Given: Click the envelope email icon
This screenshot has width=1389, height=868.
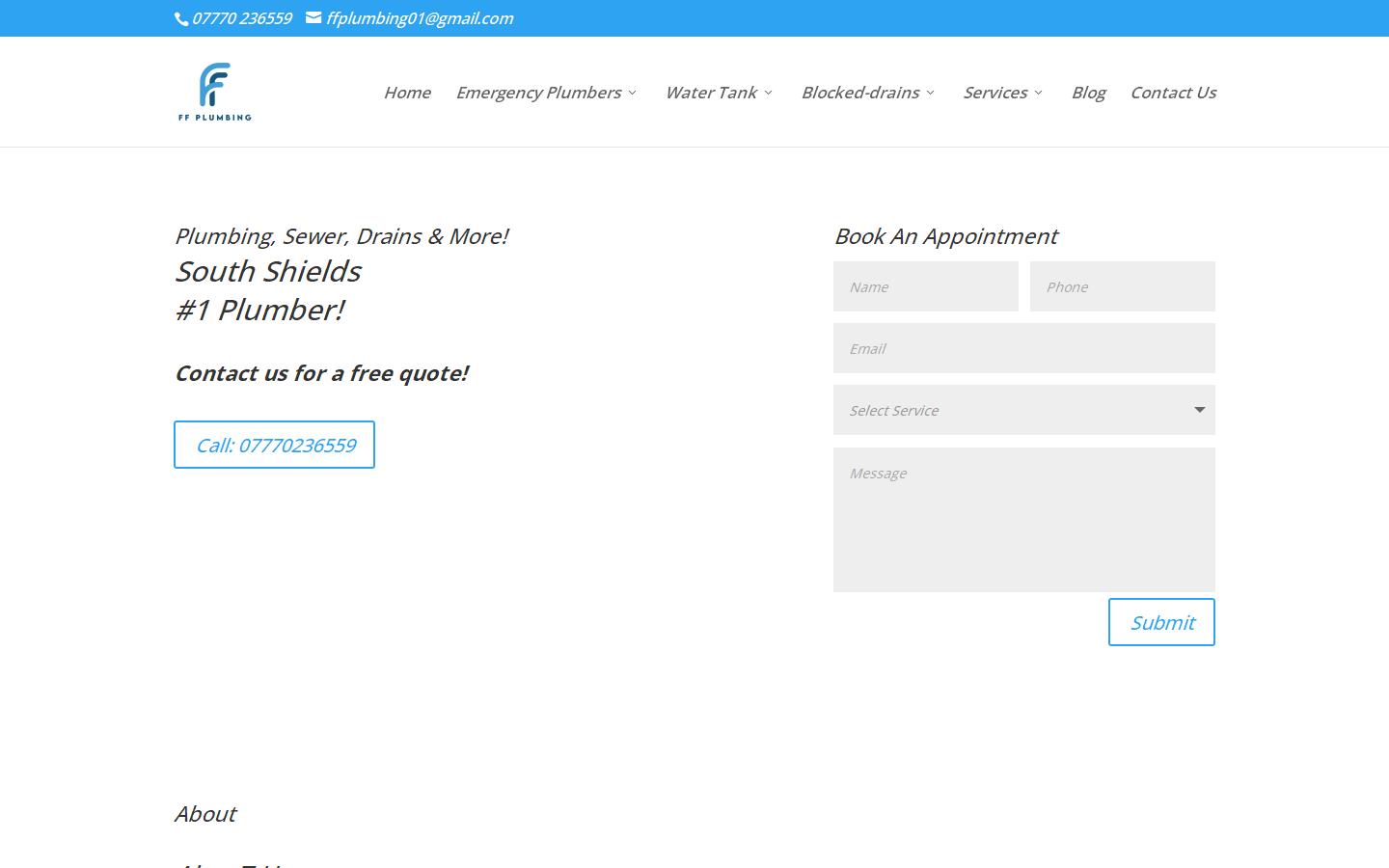Looking at the screenshot, I should 313,17.
